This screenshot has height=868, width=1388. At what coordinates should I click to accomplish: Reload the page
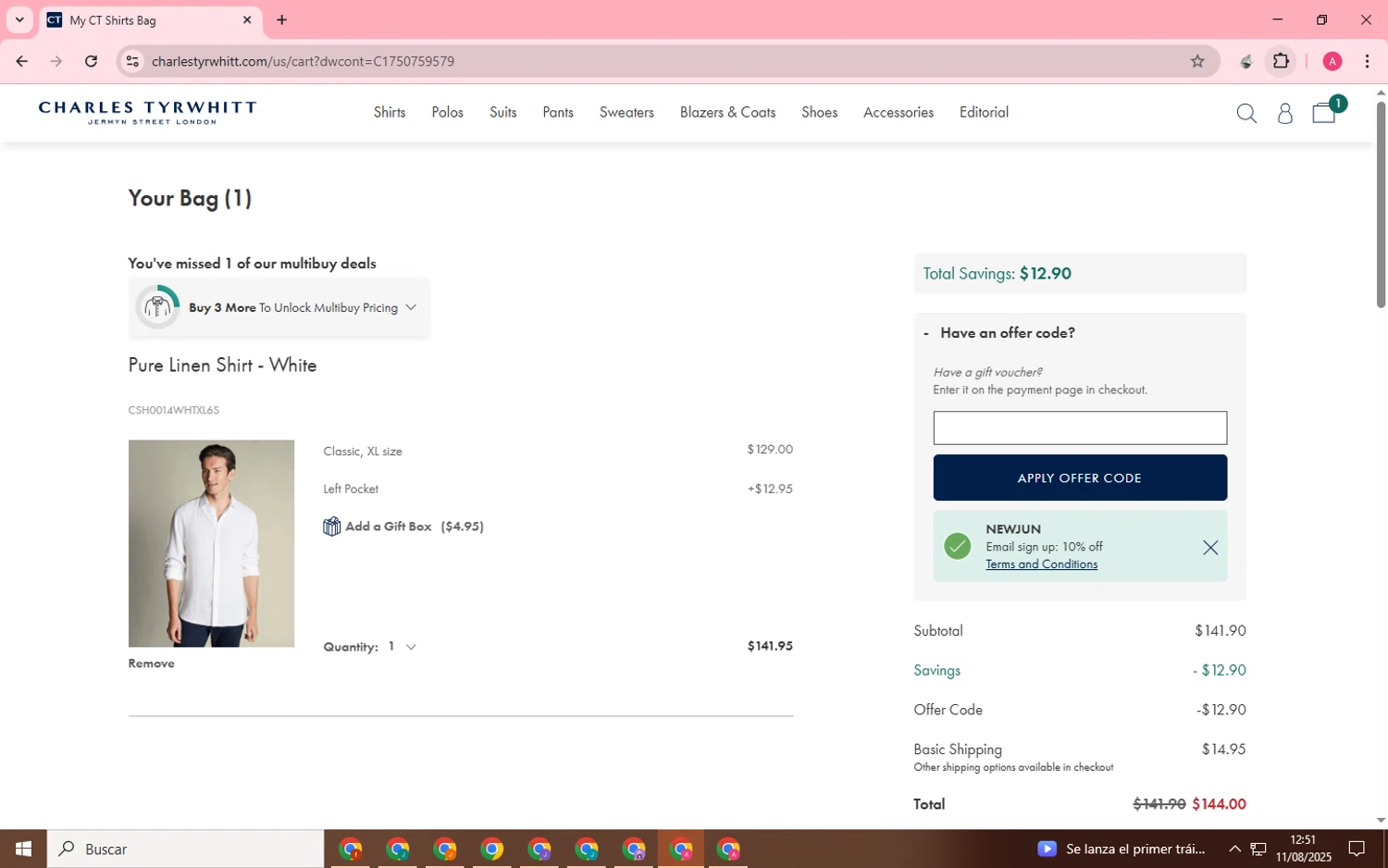click(91, 61)
